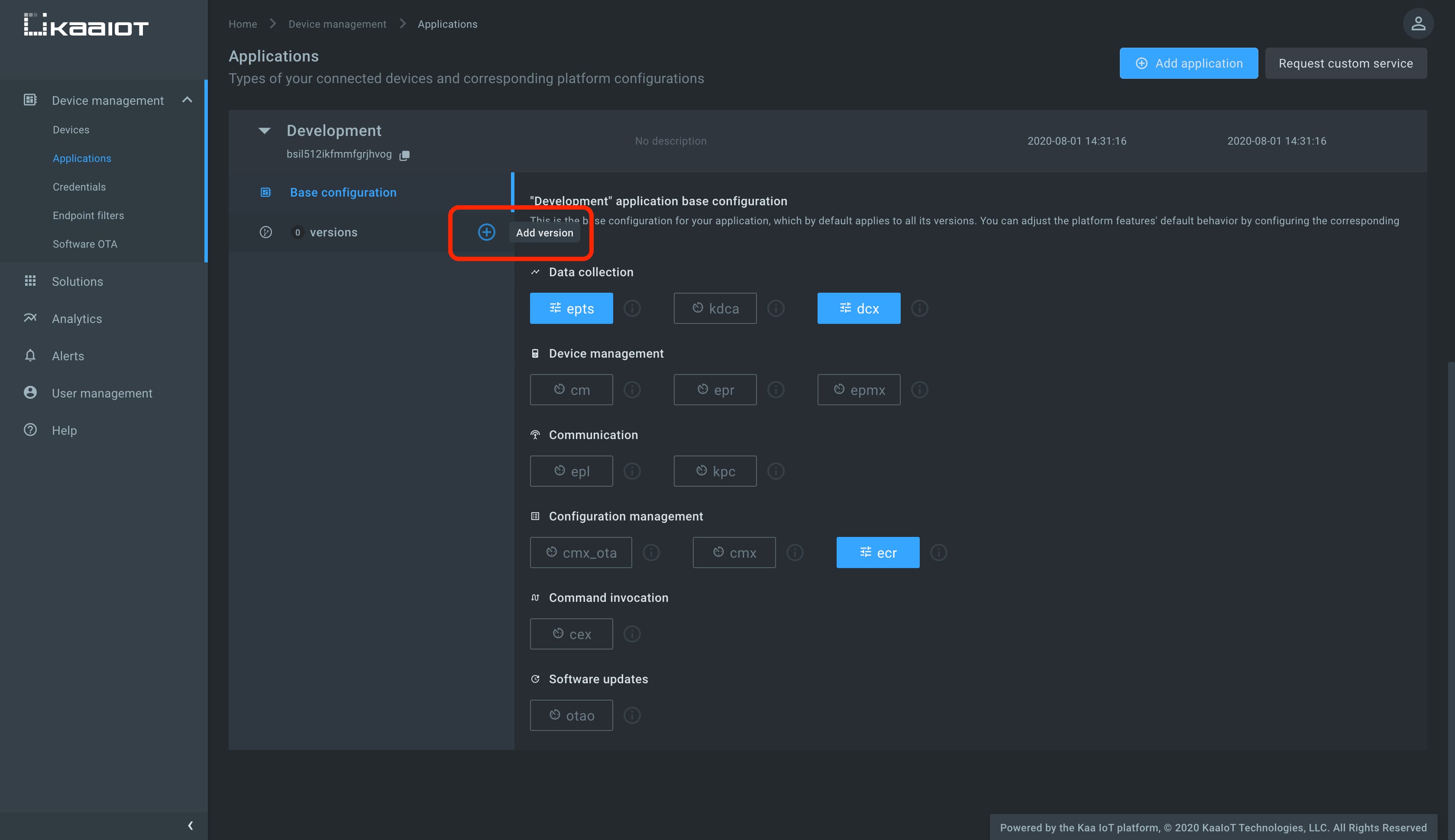Click the No description text
1455x840 pixels.
point(670,141)
